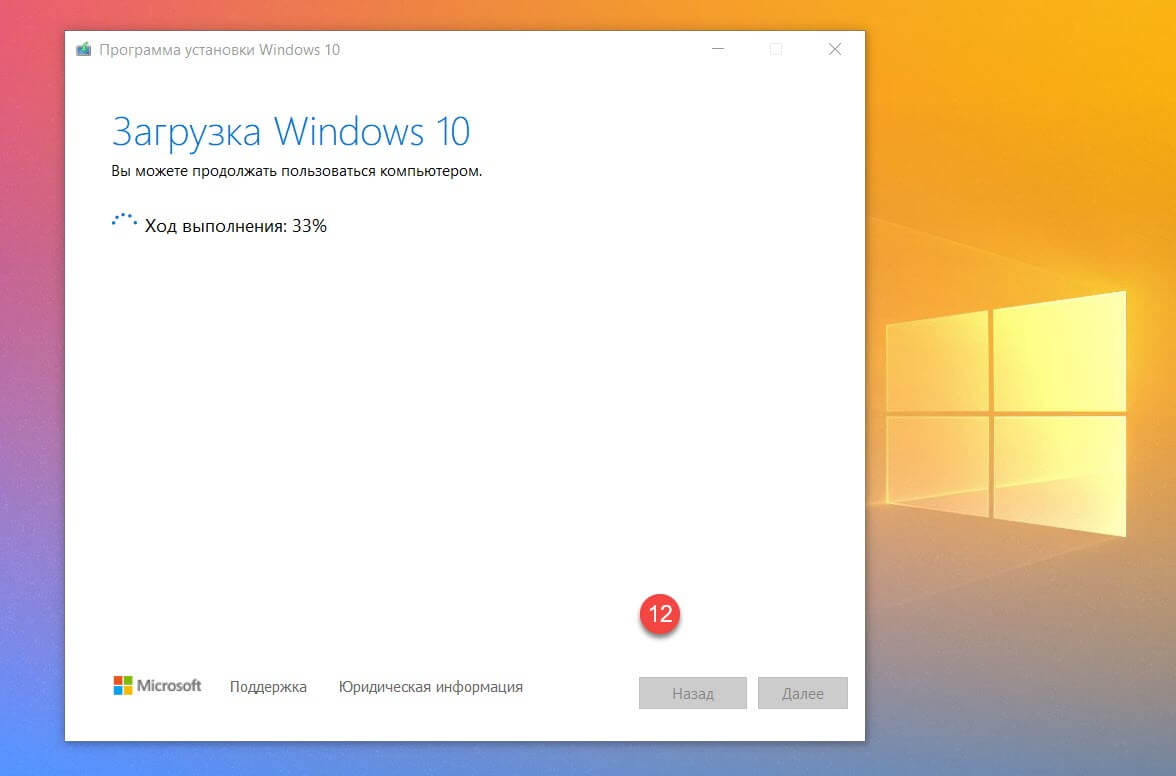Click 'Вы можете продолжать пользоваться компьютером.' text
This screenshot has height=776, width=1176.
coord(296,171)
